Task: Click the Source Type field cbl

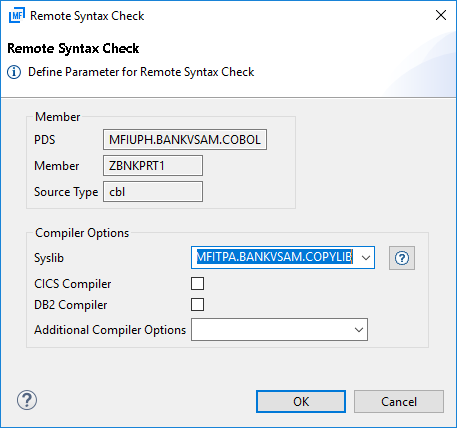Action: click(x=153, y=192)
